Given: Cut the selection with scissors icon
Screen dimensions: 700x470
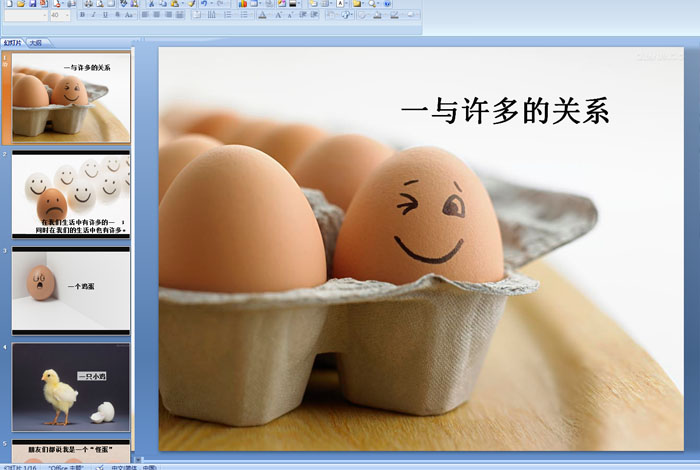Looking at the screenshot, I should click(151, 4).
